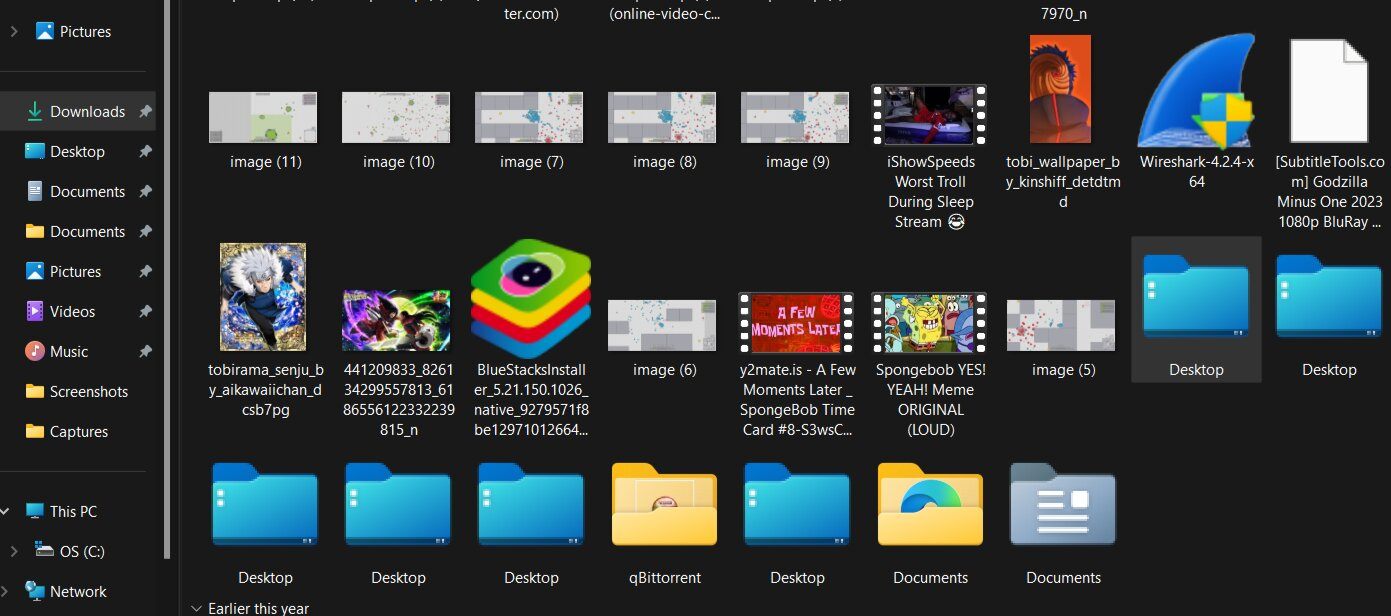This screenshot has width=1391, height=616.
Task: Select the grey Documents library folder
Action: [1063, 505]
